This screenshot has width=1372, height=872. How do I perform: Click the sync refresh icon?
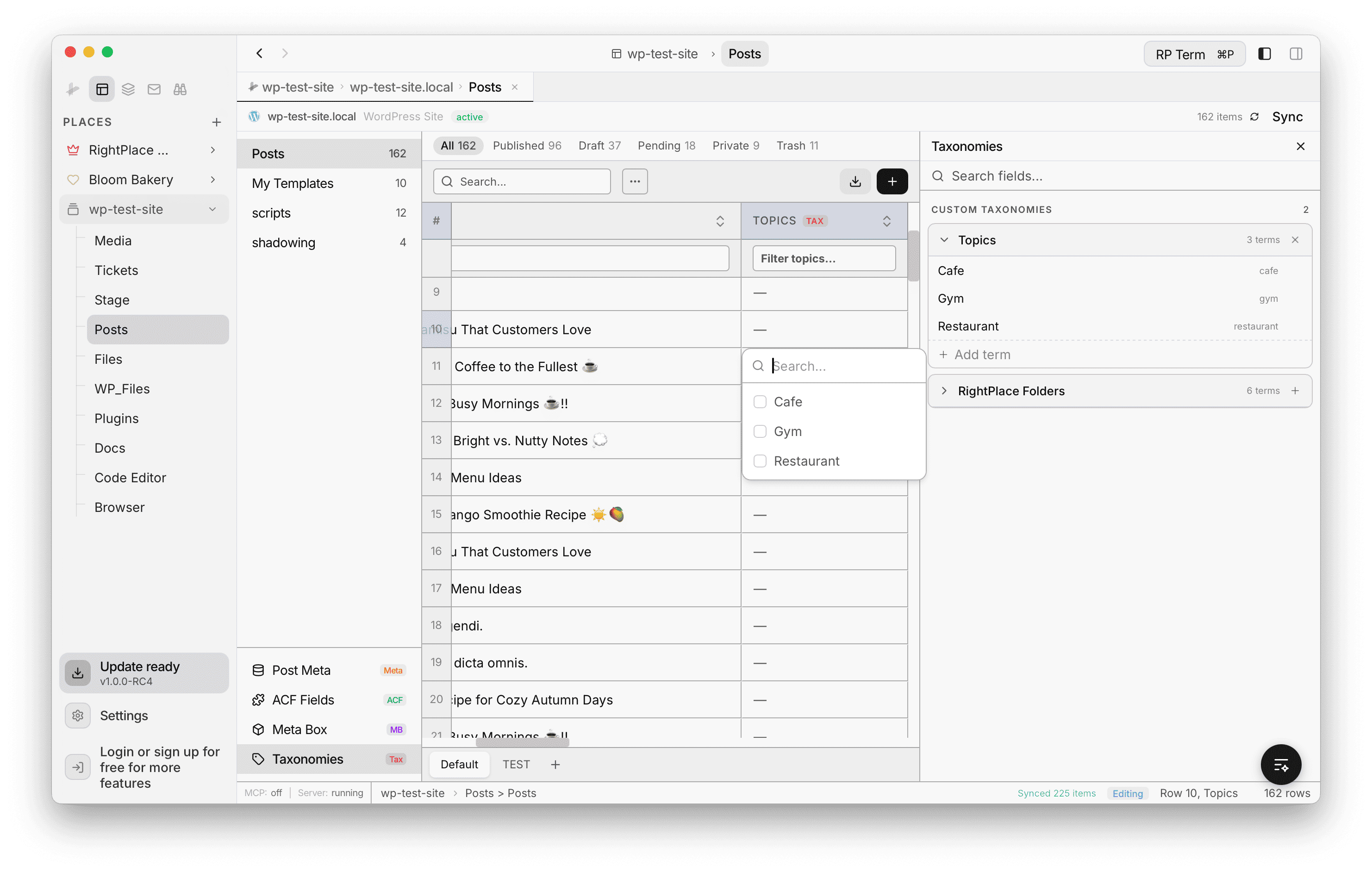(1254, 117)
